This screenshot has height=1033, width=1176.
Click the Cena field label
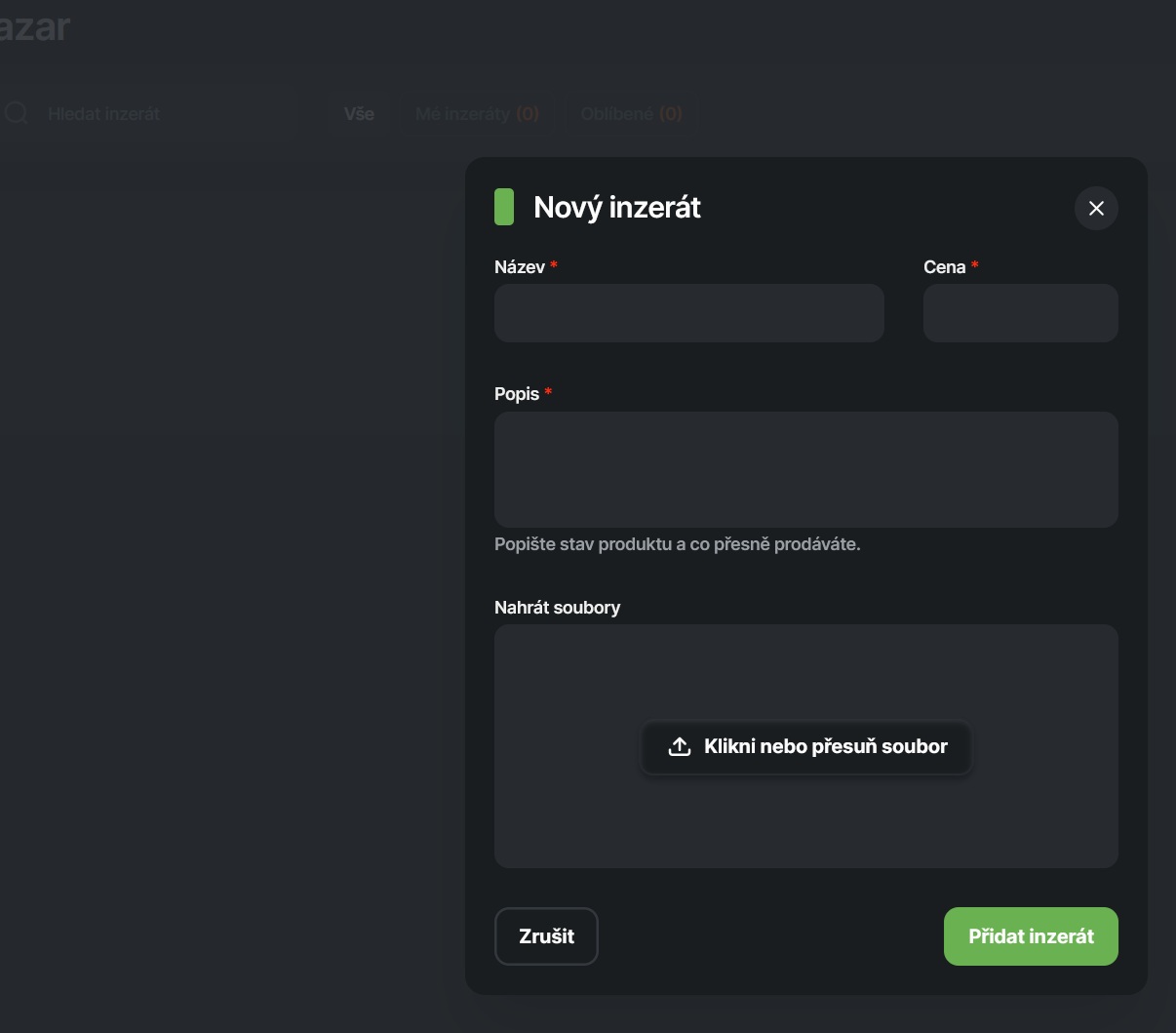coord(944,267)
